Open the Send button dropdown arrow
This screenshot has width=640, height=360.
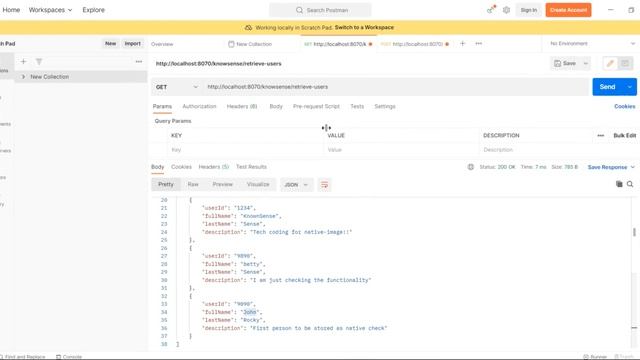(x=630, y=87)
